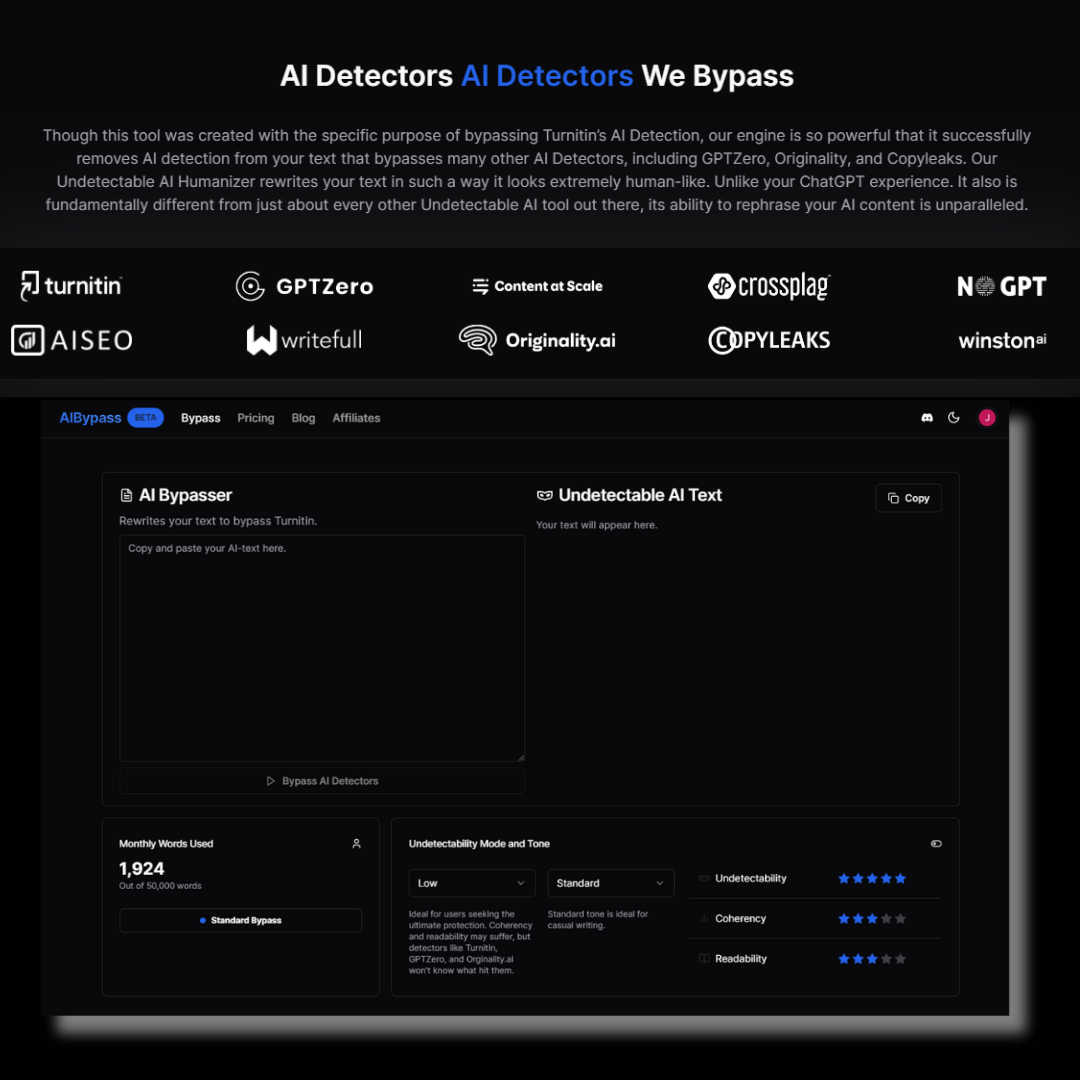Click the Copyleaks logo
1080x1080 pixels.
coord(769,340)
